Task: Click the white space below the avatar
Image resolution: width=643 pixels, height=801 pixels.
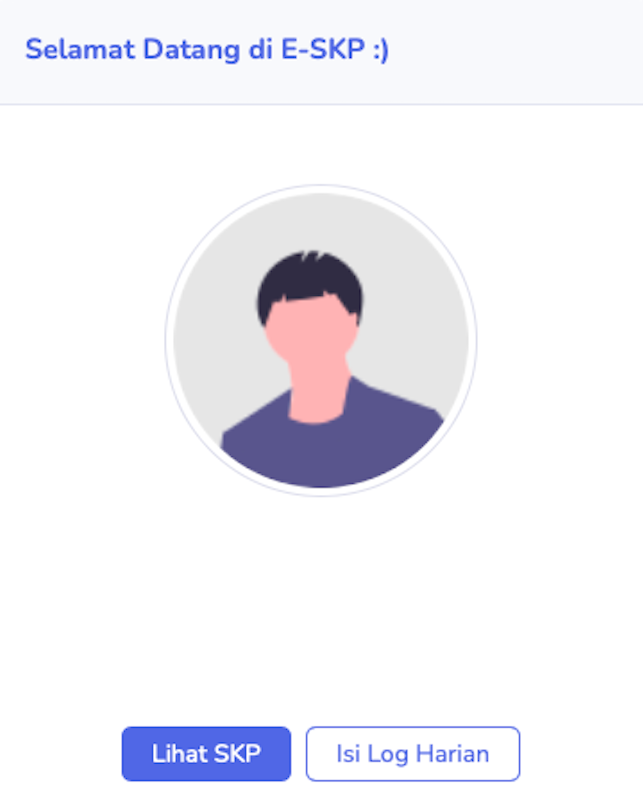Action: click(x=321, y=608)
